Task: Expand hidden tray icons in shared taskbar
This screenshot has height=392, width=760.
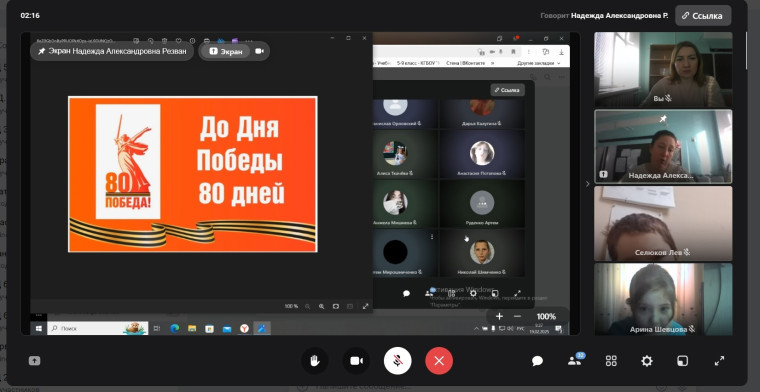Action: pyautogui.click(x=477, y=329)
